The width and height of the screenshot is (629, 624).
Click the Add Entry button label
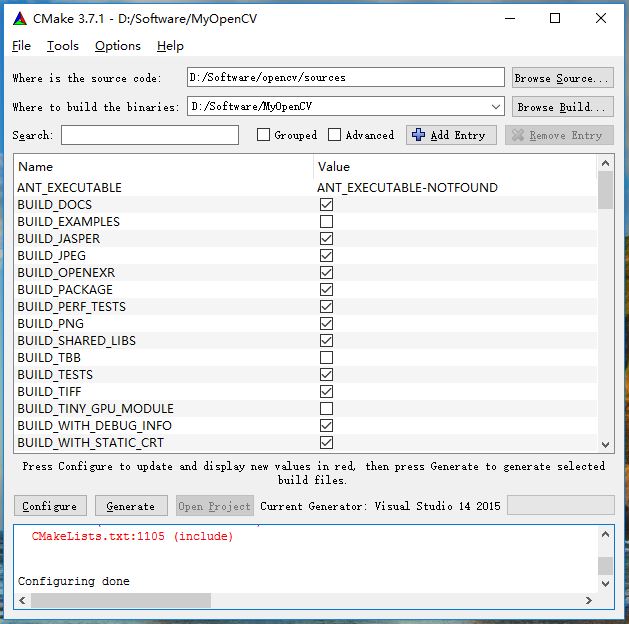point(458,135)
